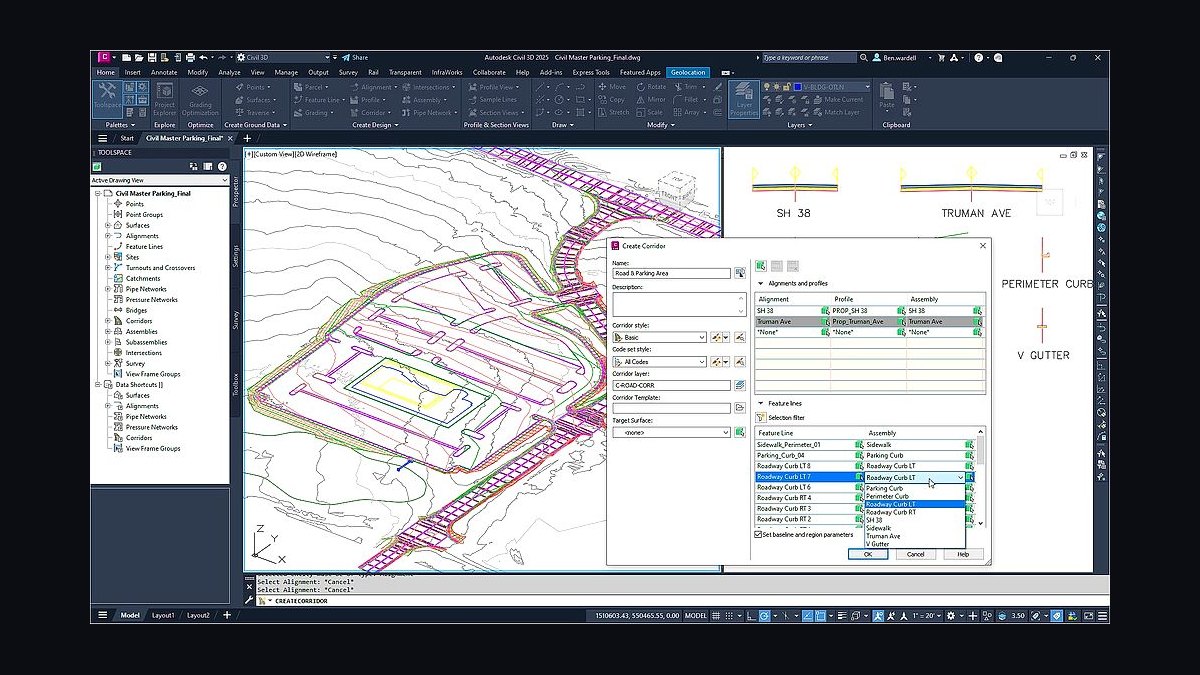Expand the Surfaces node in Prospector

point(108,225)
